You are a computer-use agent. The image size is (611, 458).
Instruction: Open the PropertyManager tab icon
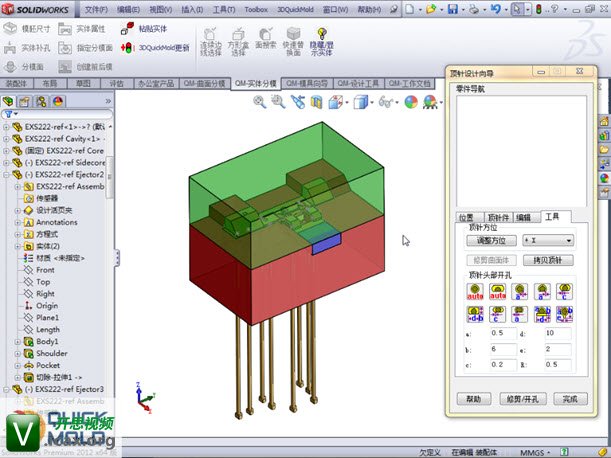[x=24, y=101]
